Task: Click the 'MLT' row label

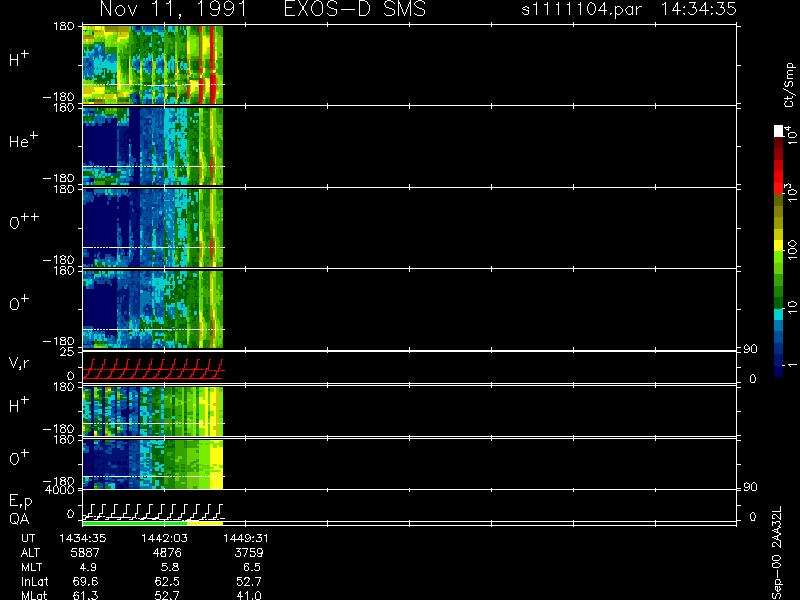Action: tap(31, 567)
